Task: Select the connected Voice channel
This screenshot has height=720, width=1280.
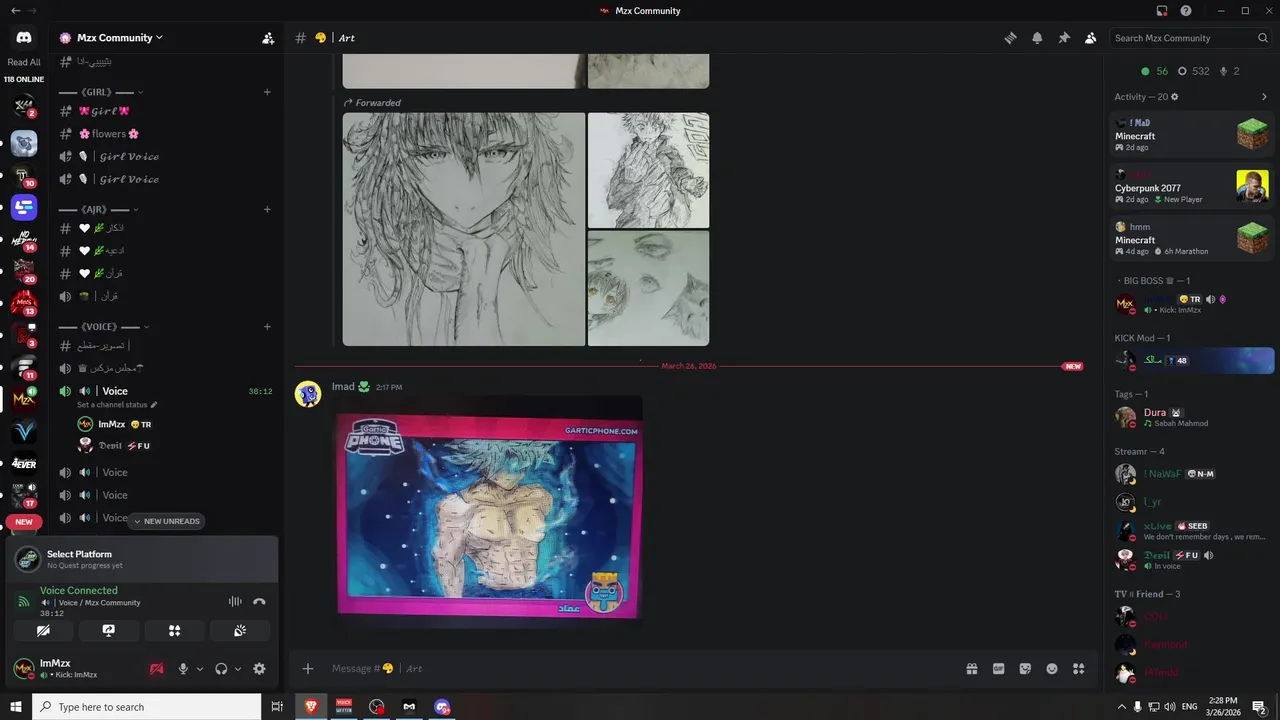Action: point(165,391)
